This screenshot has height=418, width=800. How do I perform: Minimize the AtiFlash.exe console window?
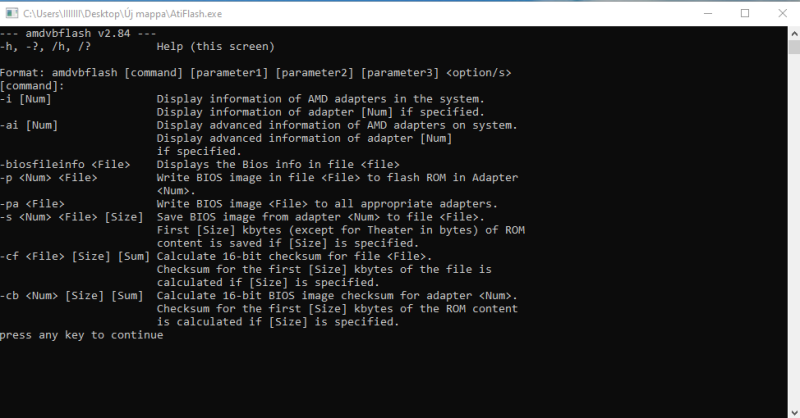click(x=708, y=13)
